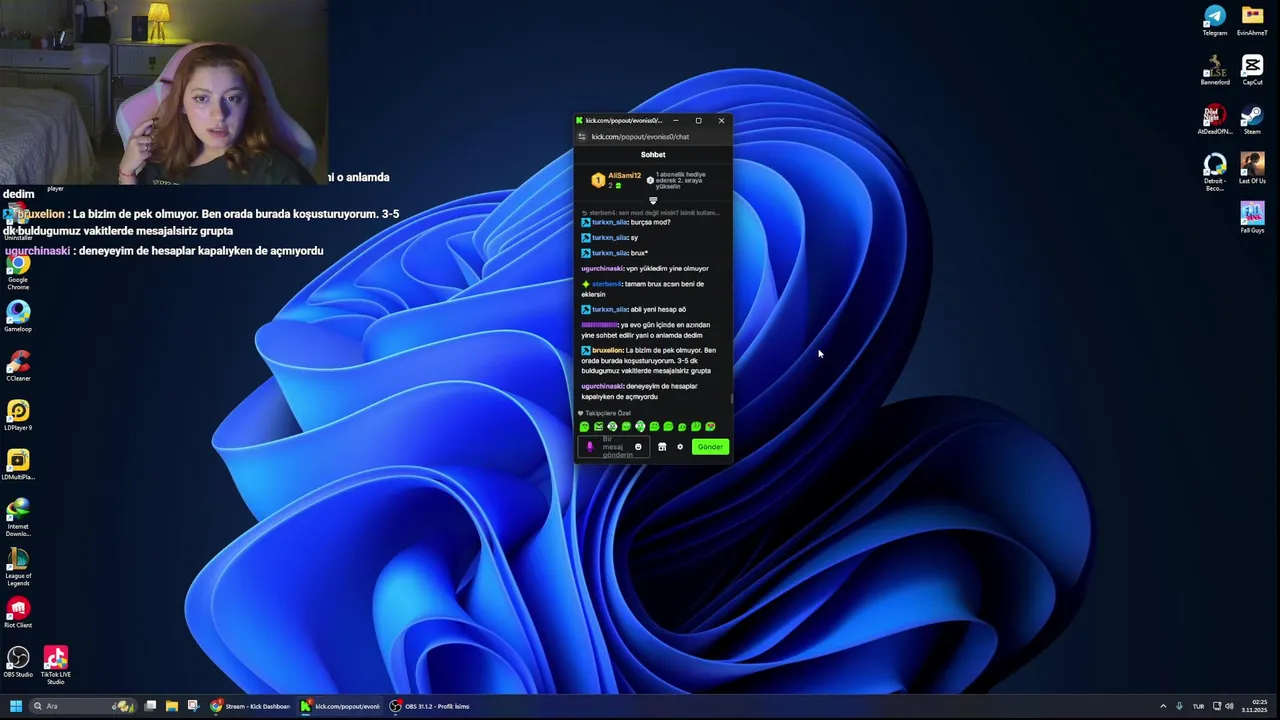Open Snipping Tool from taskbar
This screenshot has width=1280, height=720.
pos(193,706)
